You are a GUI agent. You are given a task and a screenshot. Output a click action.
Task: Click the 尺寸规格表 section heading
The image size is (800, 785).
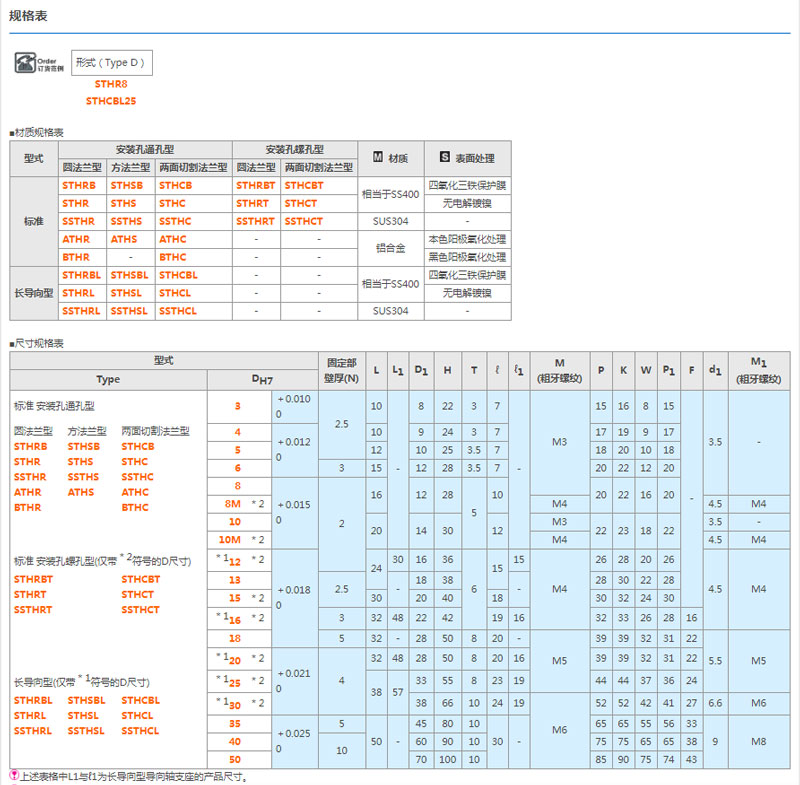(x=36, y=343)
